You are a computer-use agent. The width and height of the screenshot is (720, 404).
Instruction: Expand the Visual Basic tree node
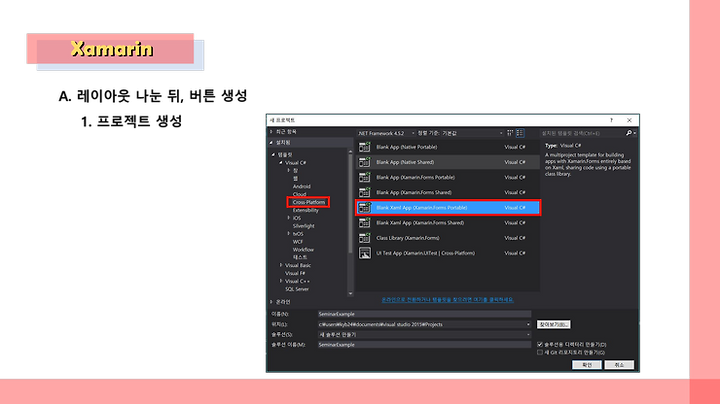point(281,265)
